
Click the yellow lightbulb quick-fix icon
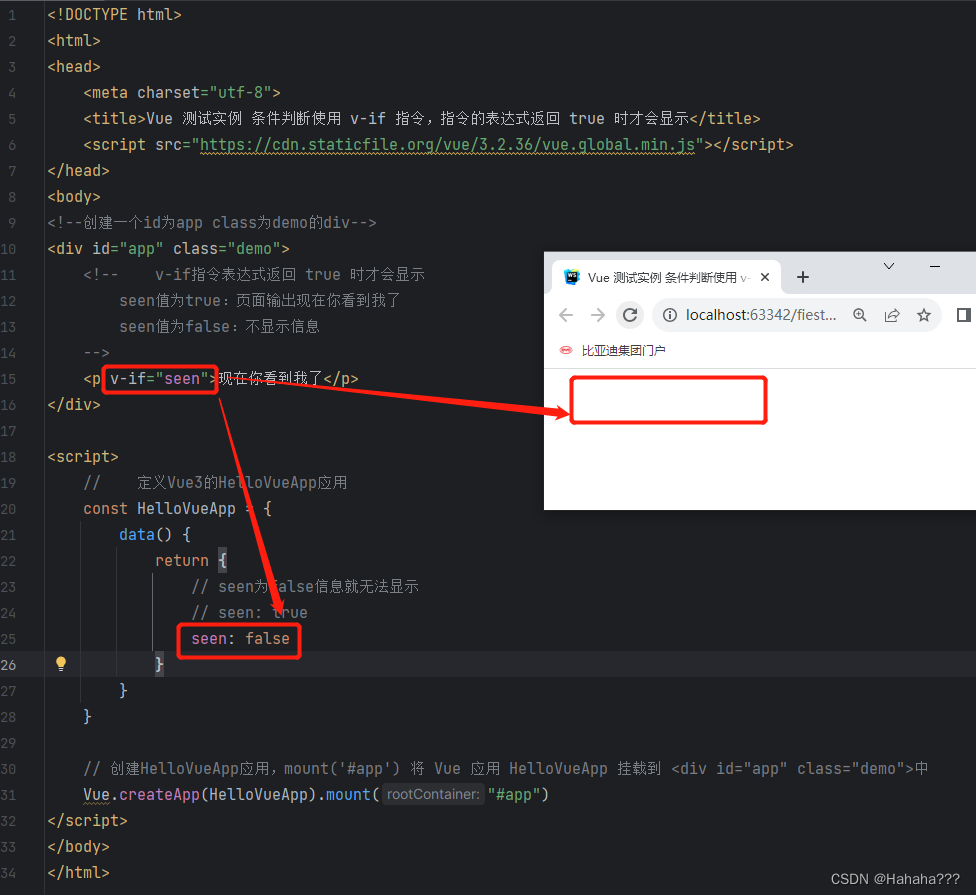click(x=60, y=663)
